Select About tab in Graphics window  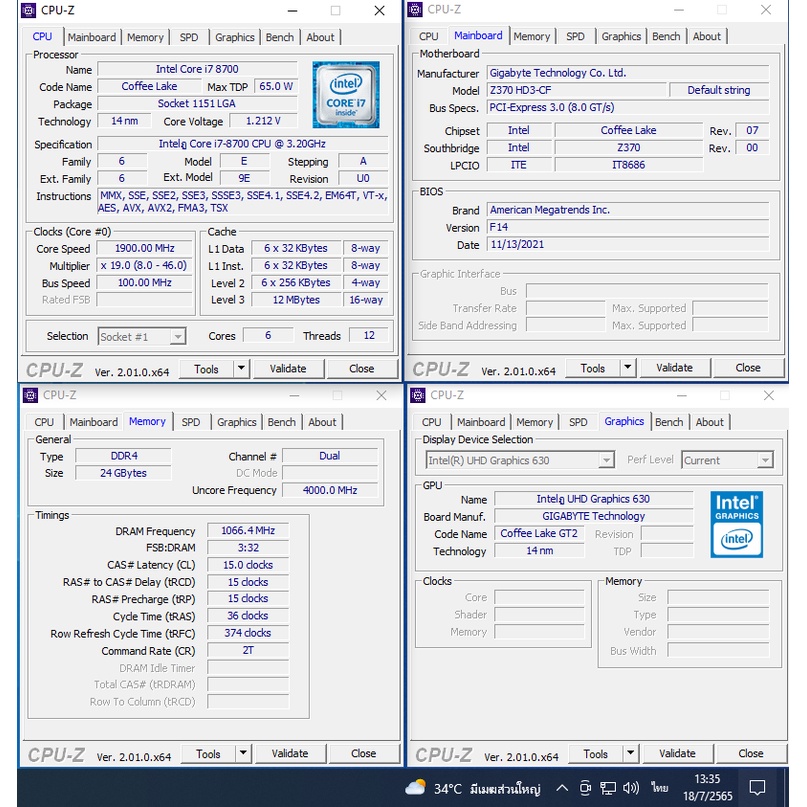pyautogui.click(x=709, y=422)
